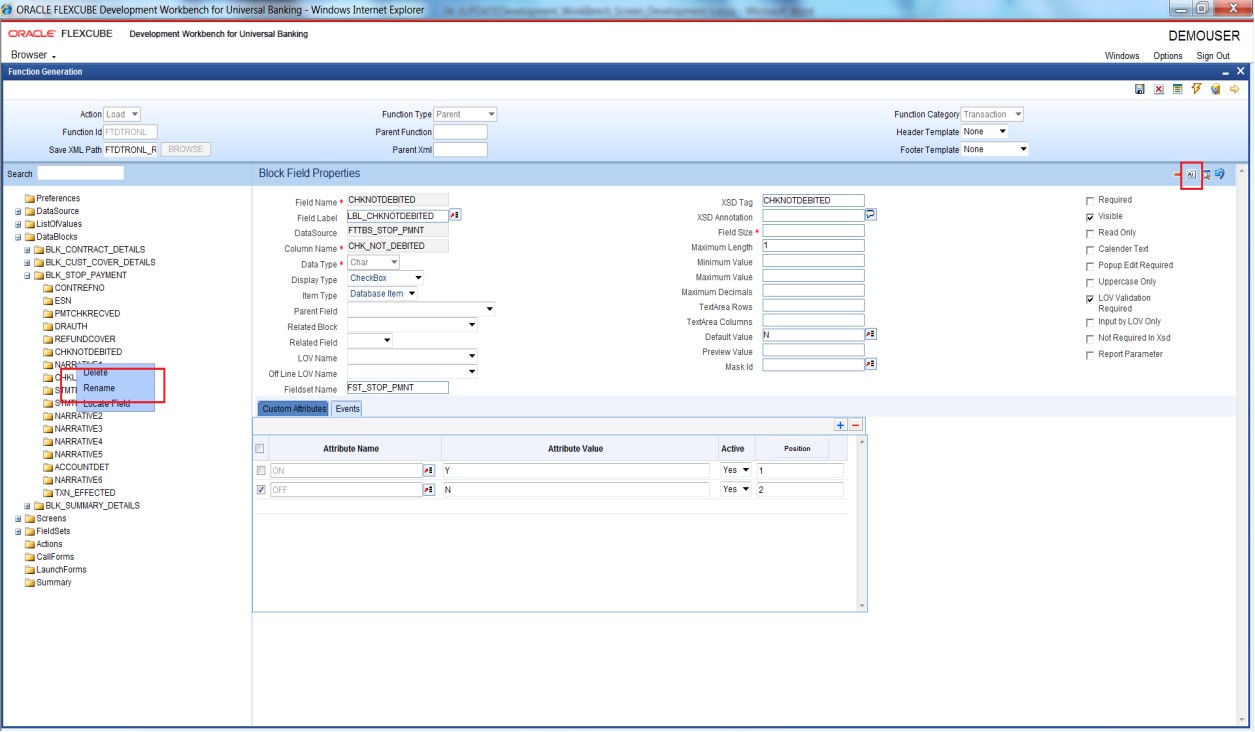Open the picker beside Default Value
Viewport: 1255px width, 732px height.
pos(871,335)
